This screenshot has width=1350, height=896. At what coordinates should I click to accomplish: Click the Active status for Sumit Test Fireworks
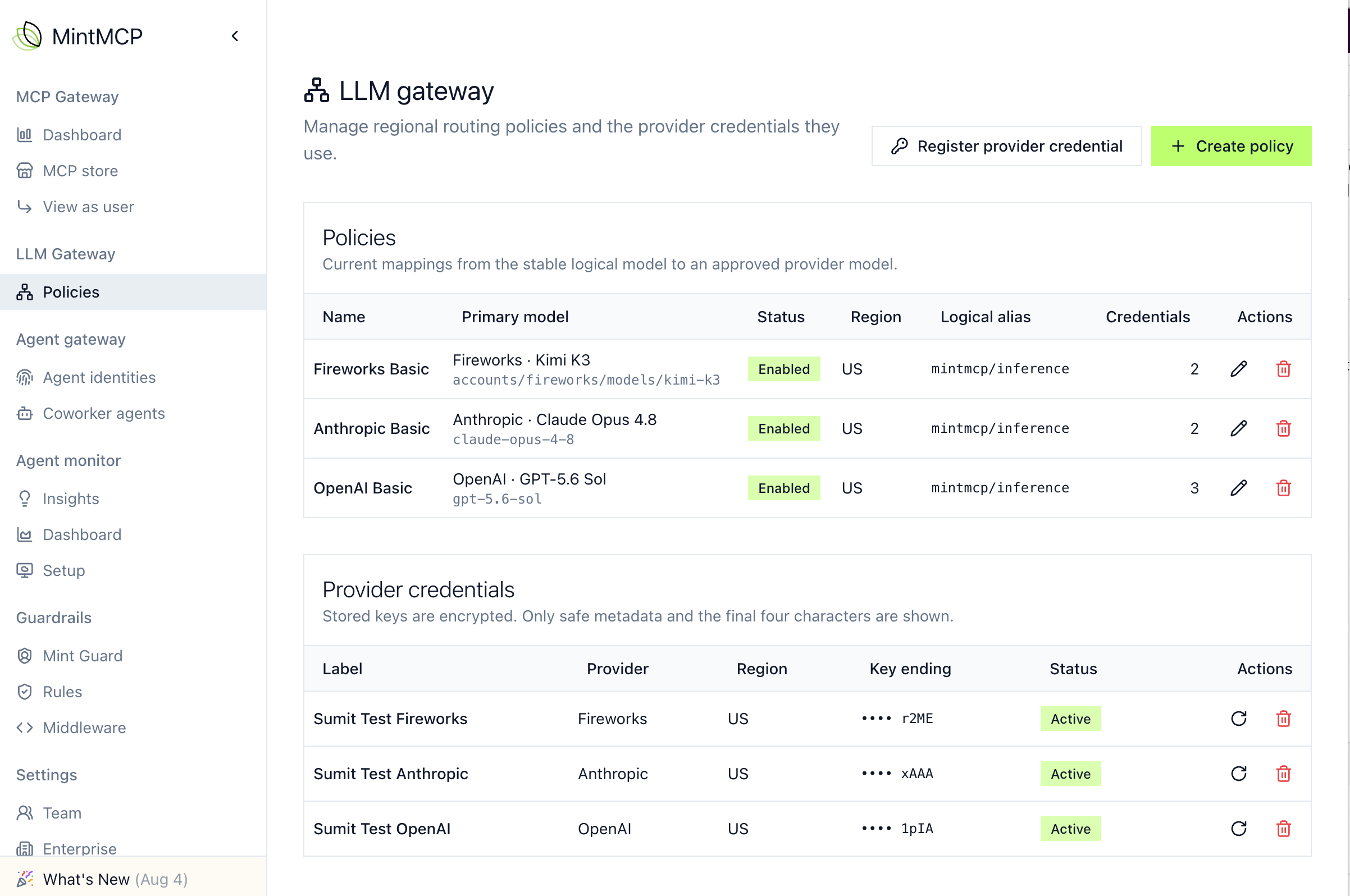(1070, 719)
